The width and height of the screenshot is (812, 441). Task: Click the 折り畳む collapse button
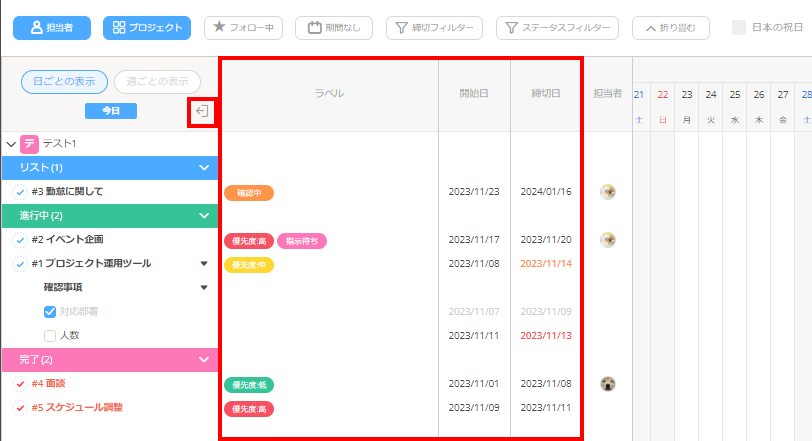coord(671,27)
